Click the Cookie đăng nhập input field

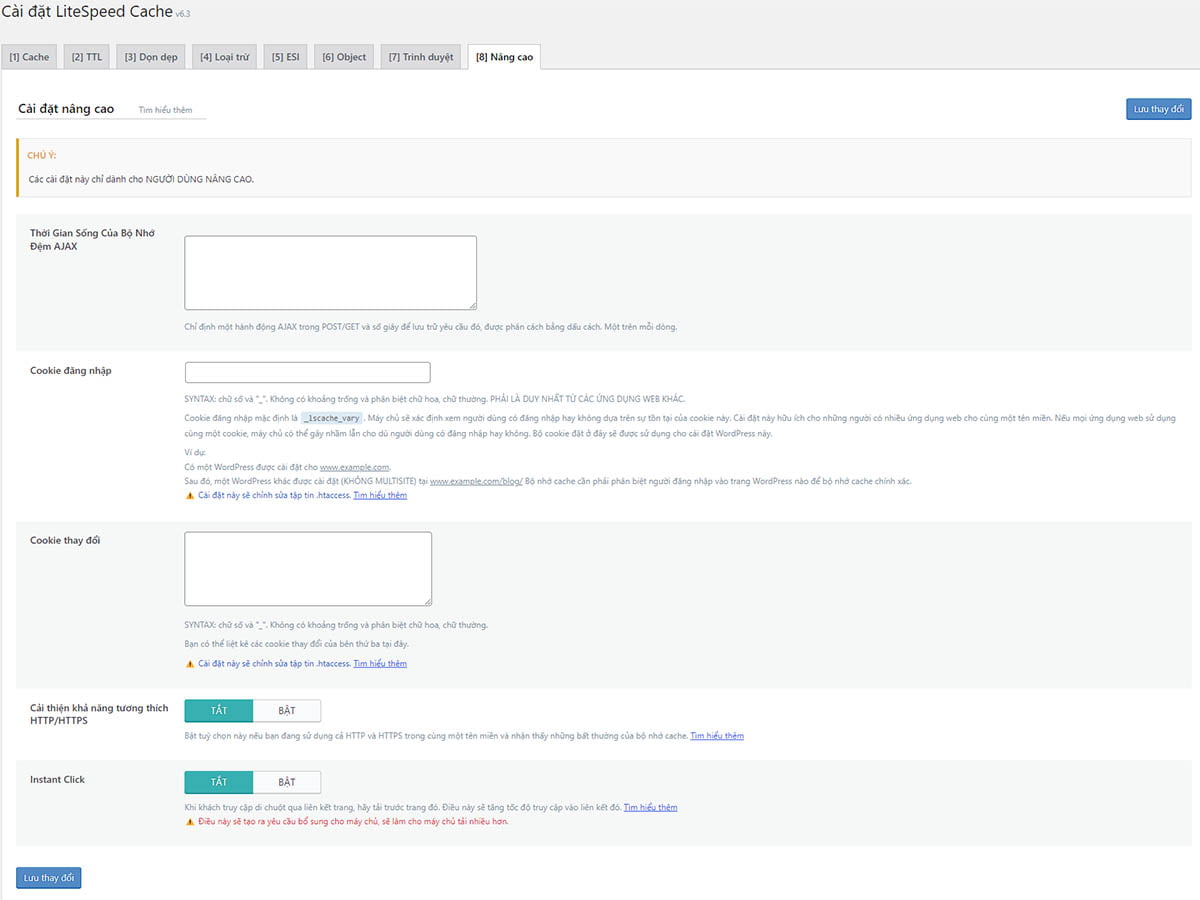[308, 372]
